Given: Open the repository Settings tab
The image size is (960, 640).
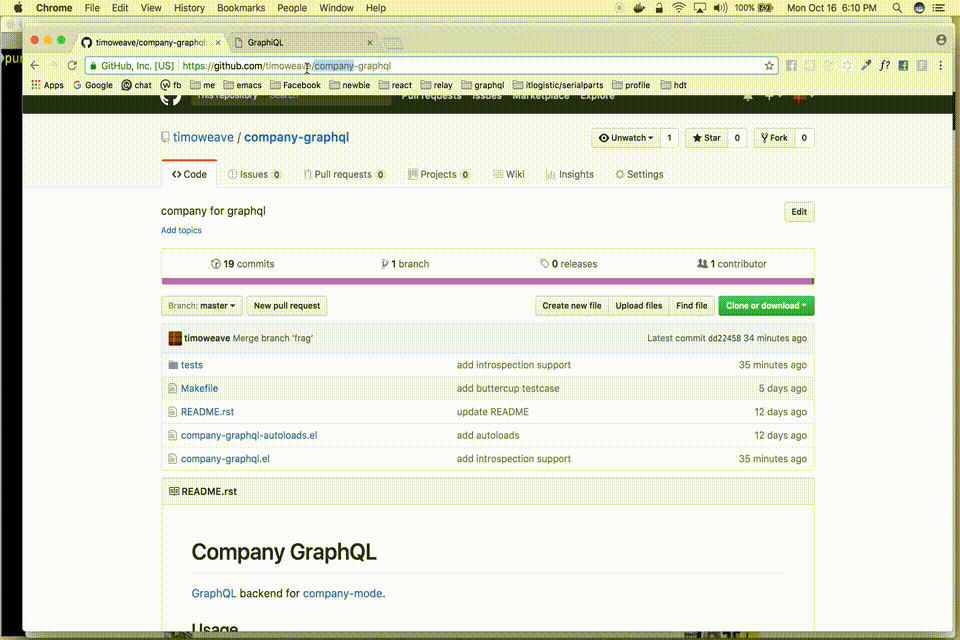Looking at the screenshot, I should pyautogui.click(x=639, y=175).
